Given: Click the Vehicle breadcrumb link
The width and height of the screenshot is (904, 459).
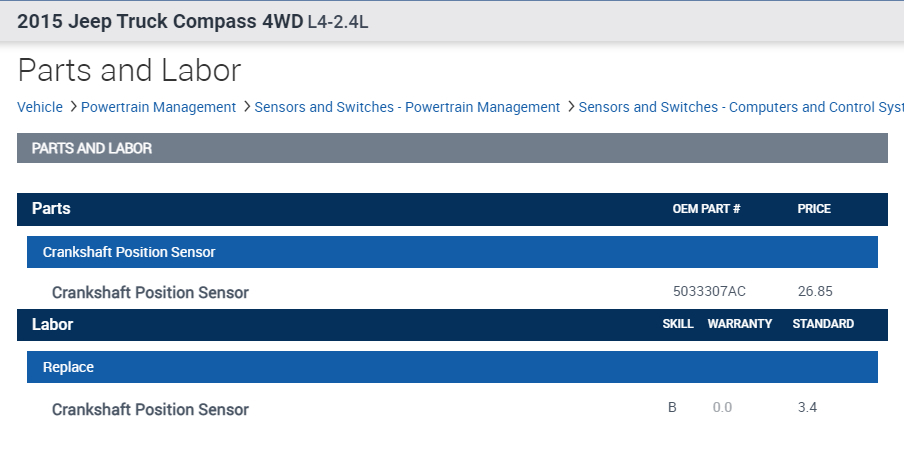Looking at the screenshot, I should tap(40, 107).
